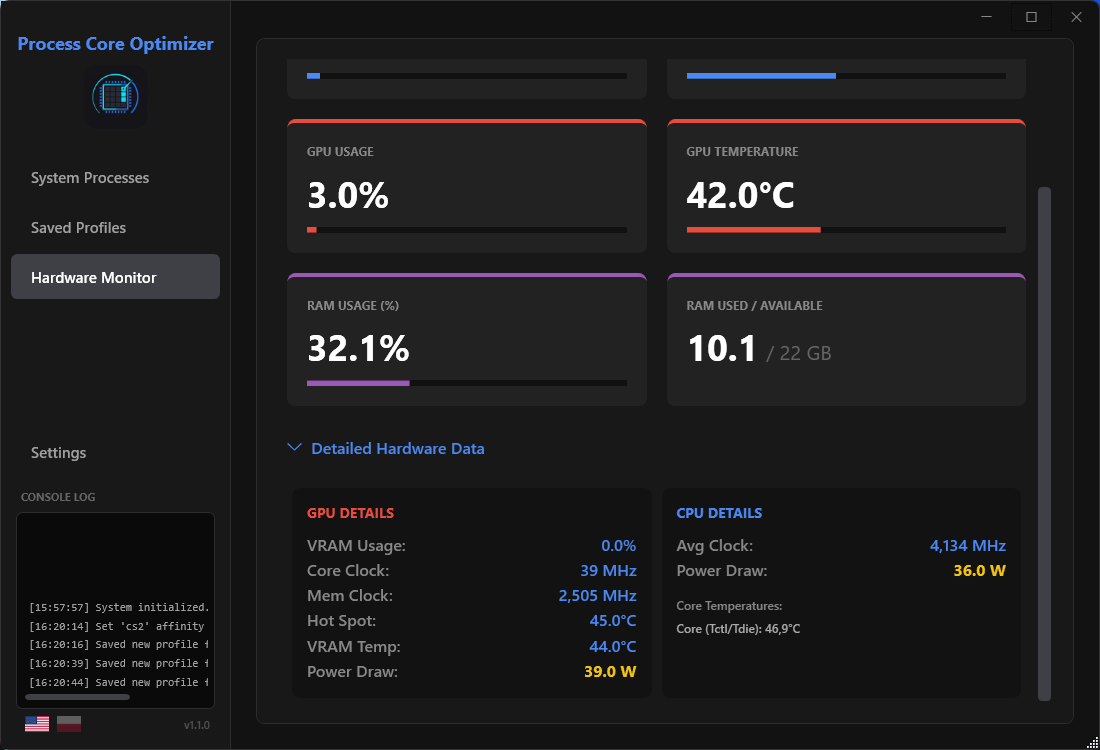The image size is (1100, 750).
Task: Select the Hardware Monitor page
Action: pyautogui.click(x=115, y=276)
